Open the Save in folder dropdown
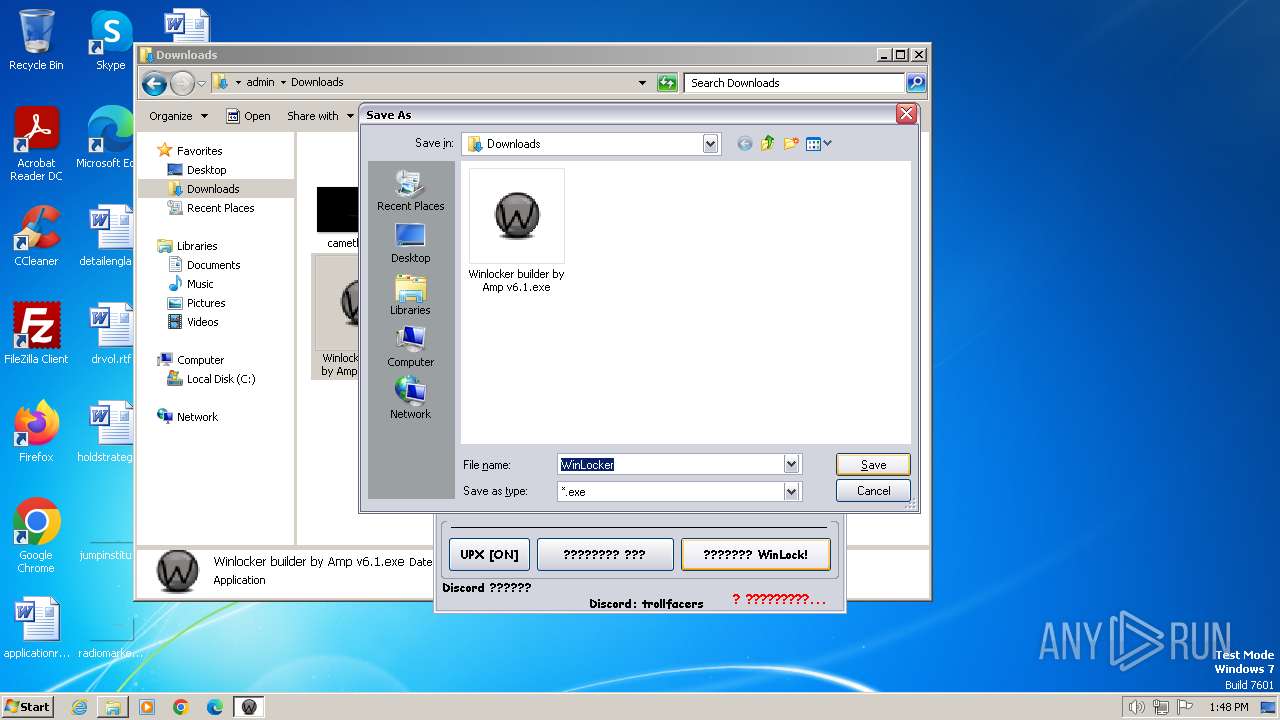Viewport: 1280px width, 720px height. coord(710,144)
